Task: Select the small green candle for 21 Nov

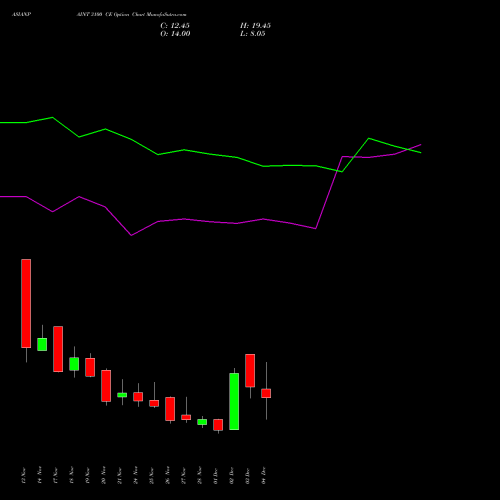Action: click(122, 395)
